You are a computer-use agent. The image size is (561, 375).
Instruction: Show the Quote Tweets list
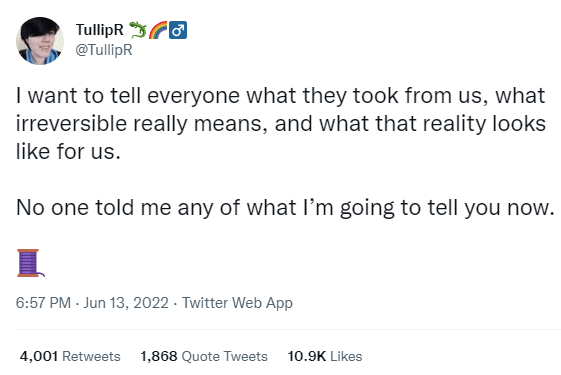tap(204, 356)
